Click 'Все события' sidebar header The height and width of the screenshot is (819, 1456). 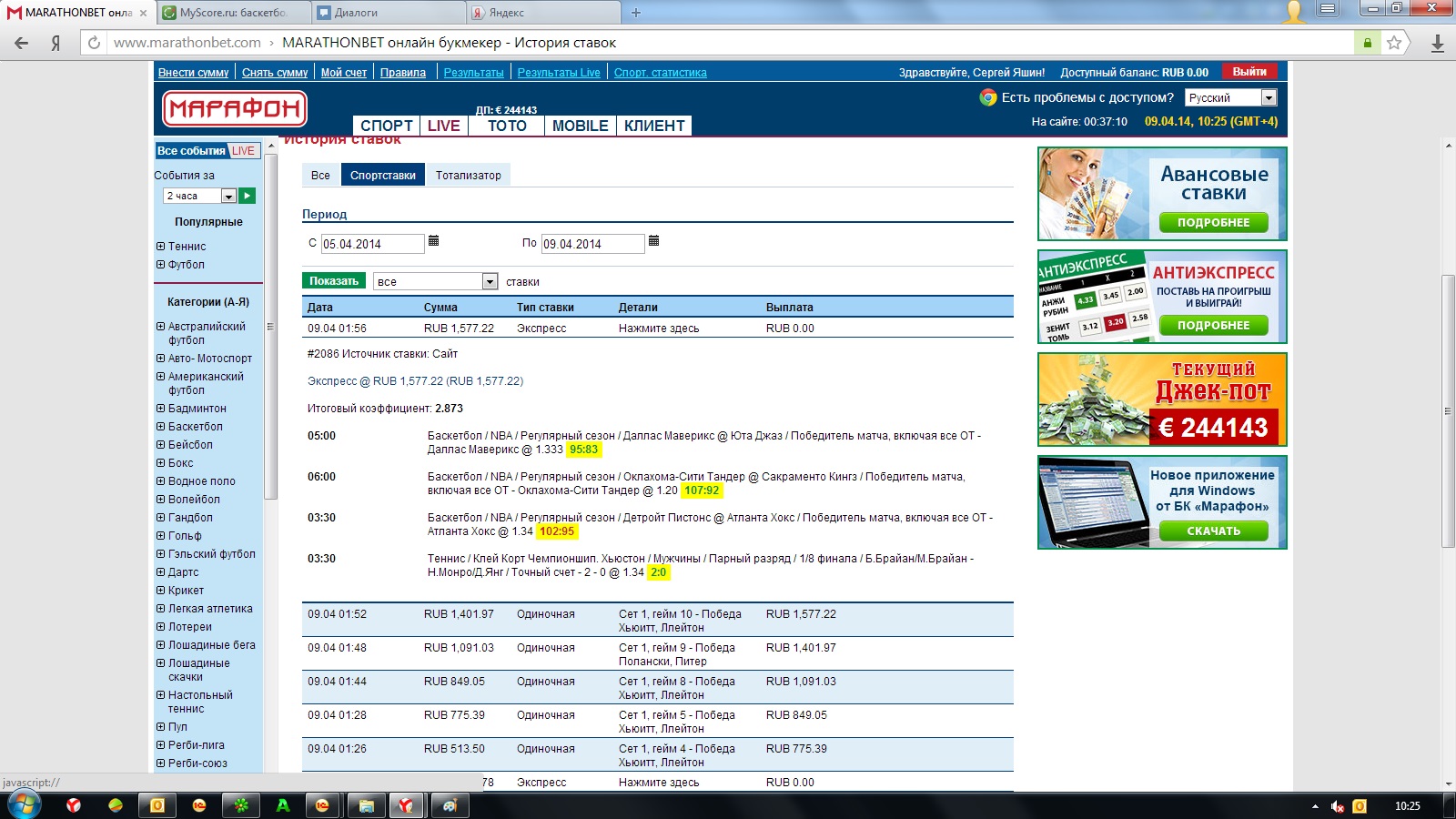(191, 151)
